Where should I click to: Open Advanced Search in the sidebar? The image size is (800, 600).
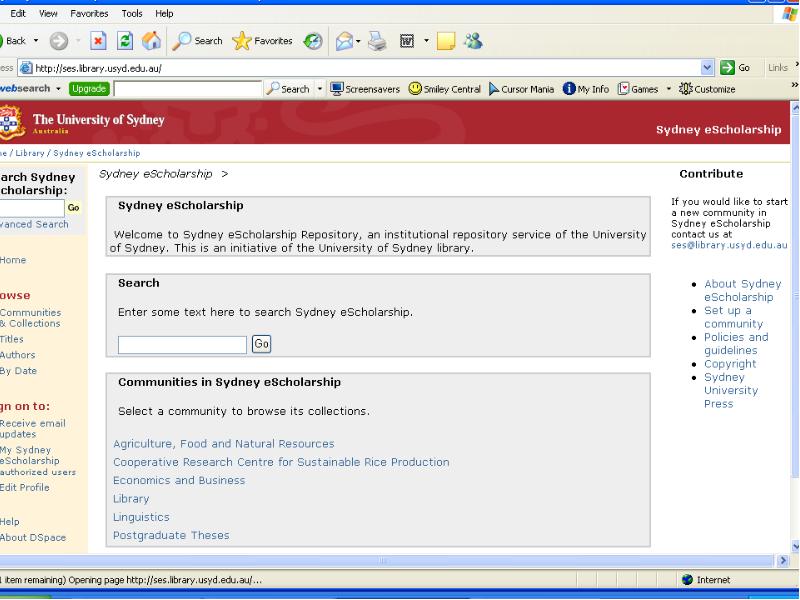coord(34,224)
